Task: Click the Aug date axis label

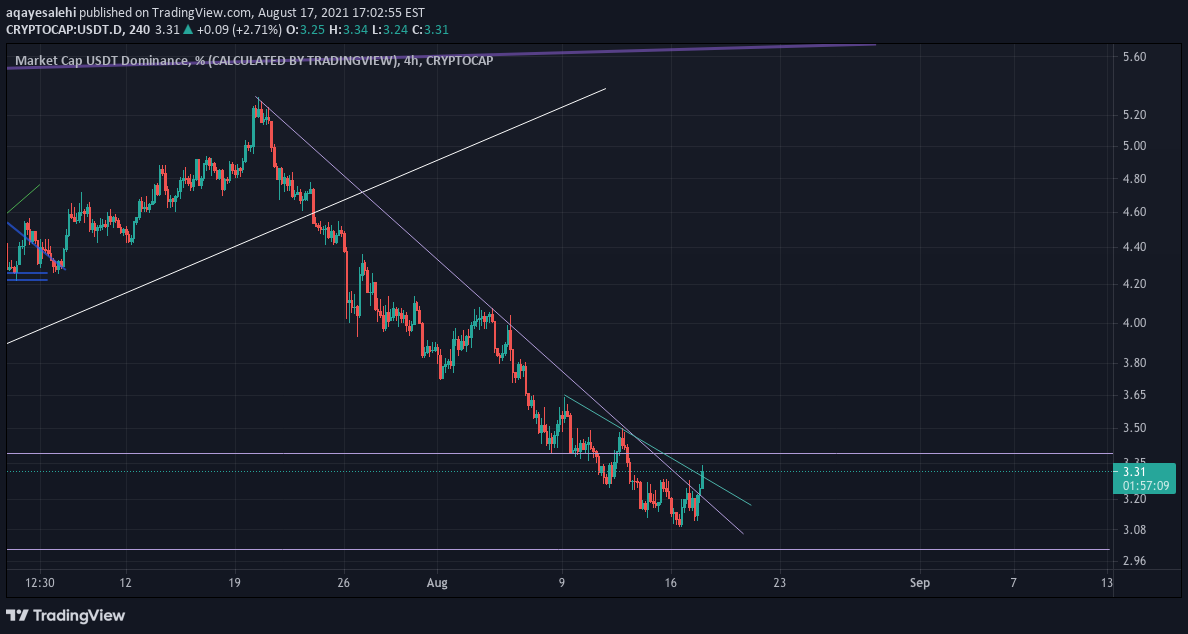Action: click(437, 582)
